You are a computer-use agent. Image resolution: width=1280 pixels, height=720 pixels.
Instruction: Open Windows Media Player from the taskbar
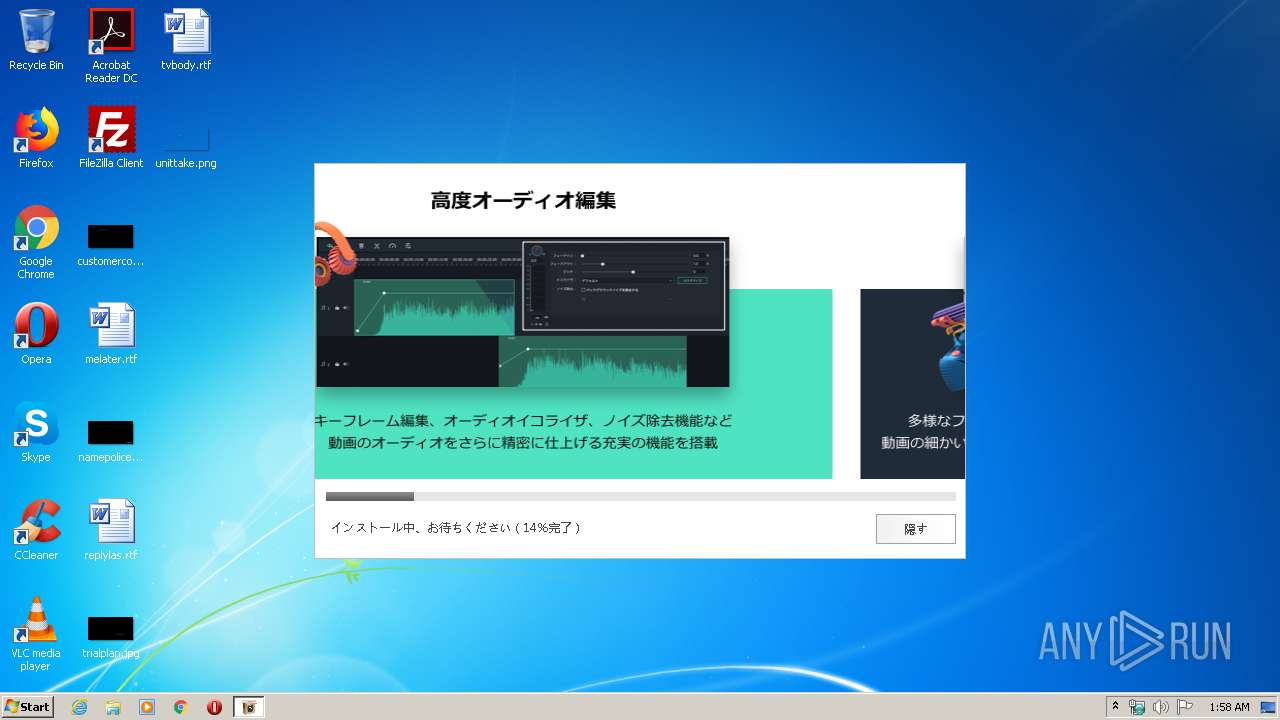(x=147, y=707)
